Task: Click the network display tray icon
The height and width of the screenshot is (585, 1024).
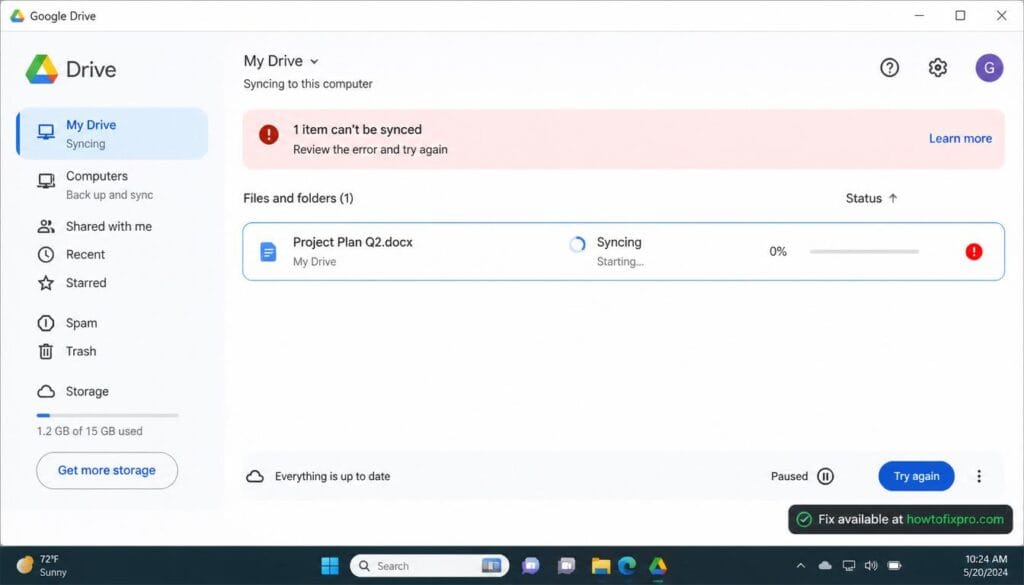Action: click(848, 565)
